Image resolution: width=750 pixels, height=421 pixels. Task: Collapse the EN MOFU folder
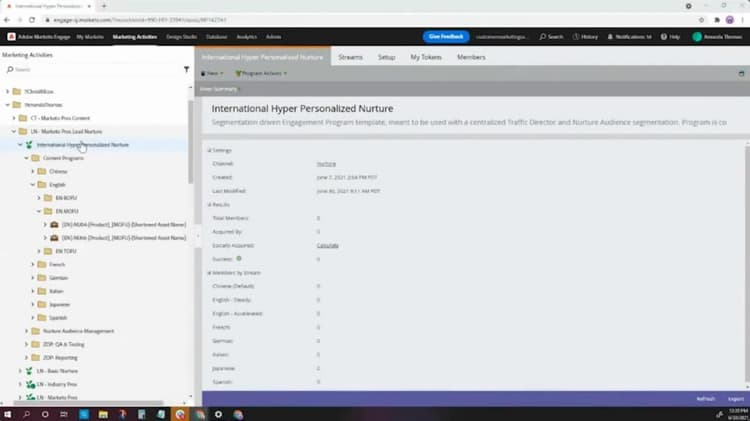[x=39, y=211]
